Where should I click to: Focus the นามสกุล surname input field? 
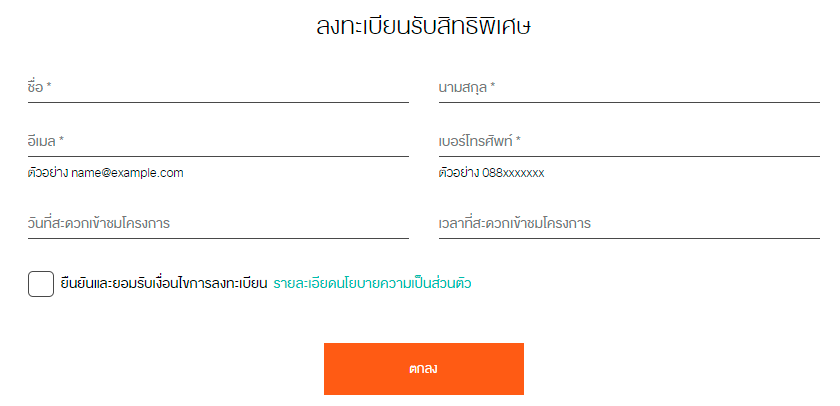tap(628, 88)
